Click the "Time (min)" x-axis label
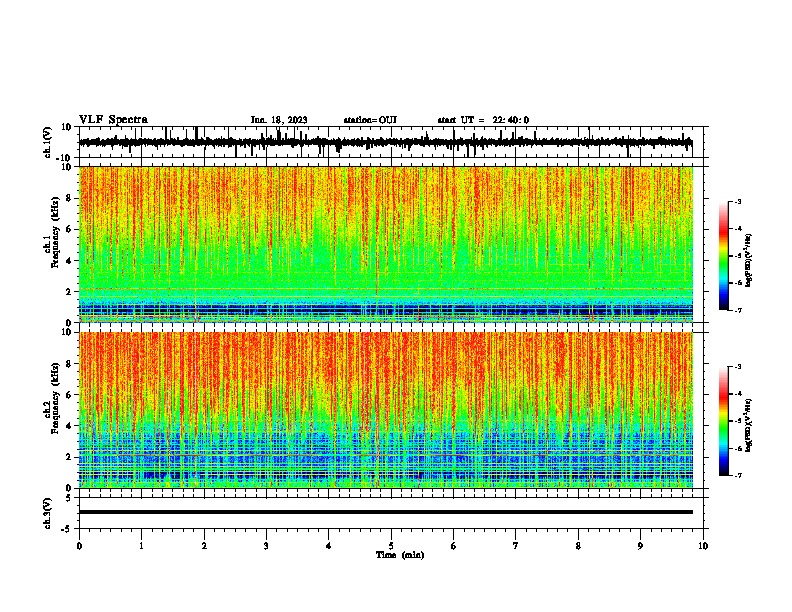Viewport: 792px width, 612px height. (400, 555)
